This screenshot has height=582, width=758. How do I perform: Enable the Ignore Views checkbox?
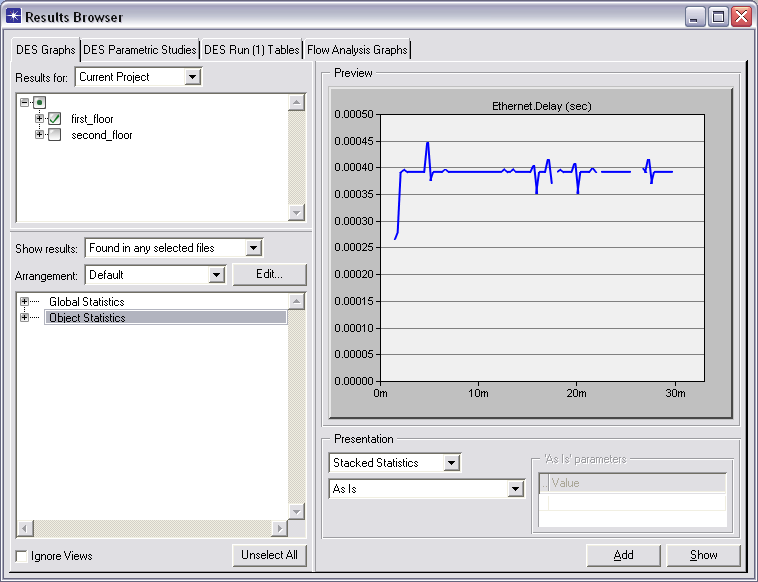[22, 556]
